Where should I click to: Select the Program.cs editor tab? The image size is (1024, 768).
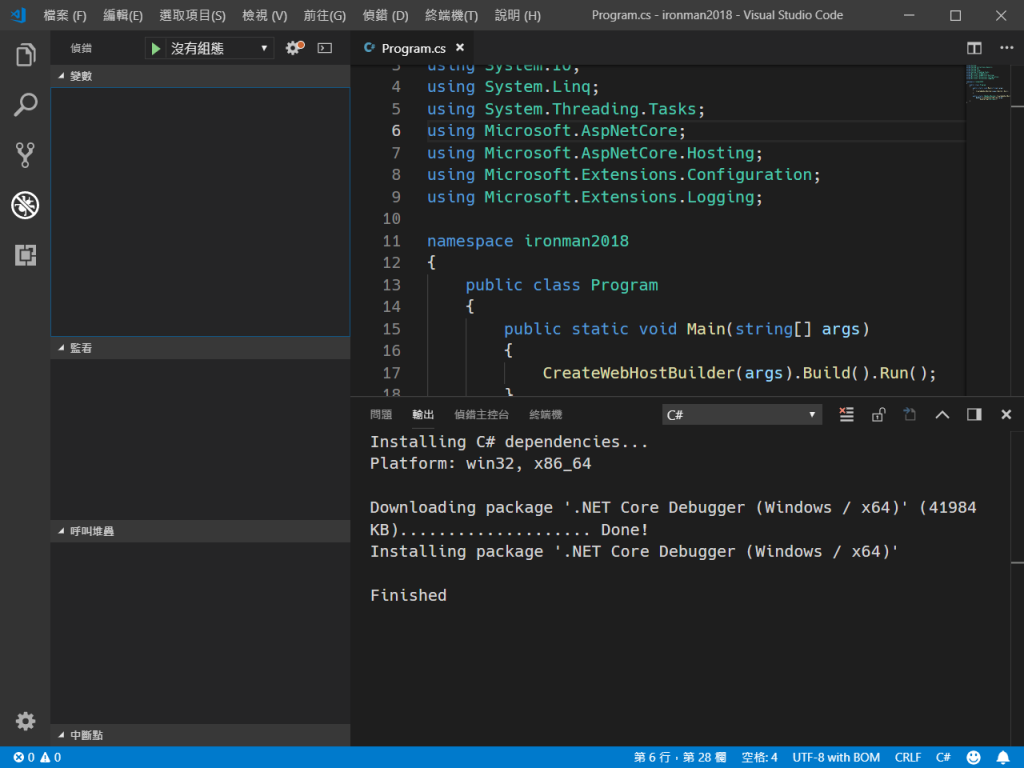coord(413,48)
